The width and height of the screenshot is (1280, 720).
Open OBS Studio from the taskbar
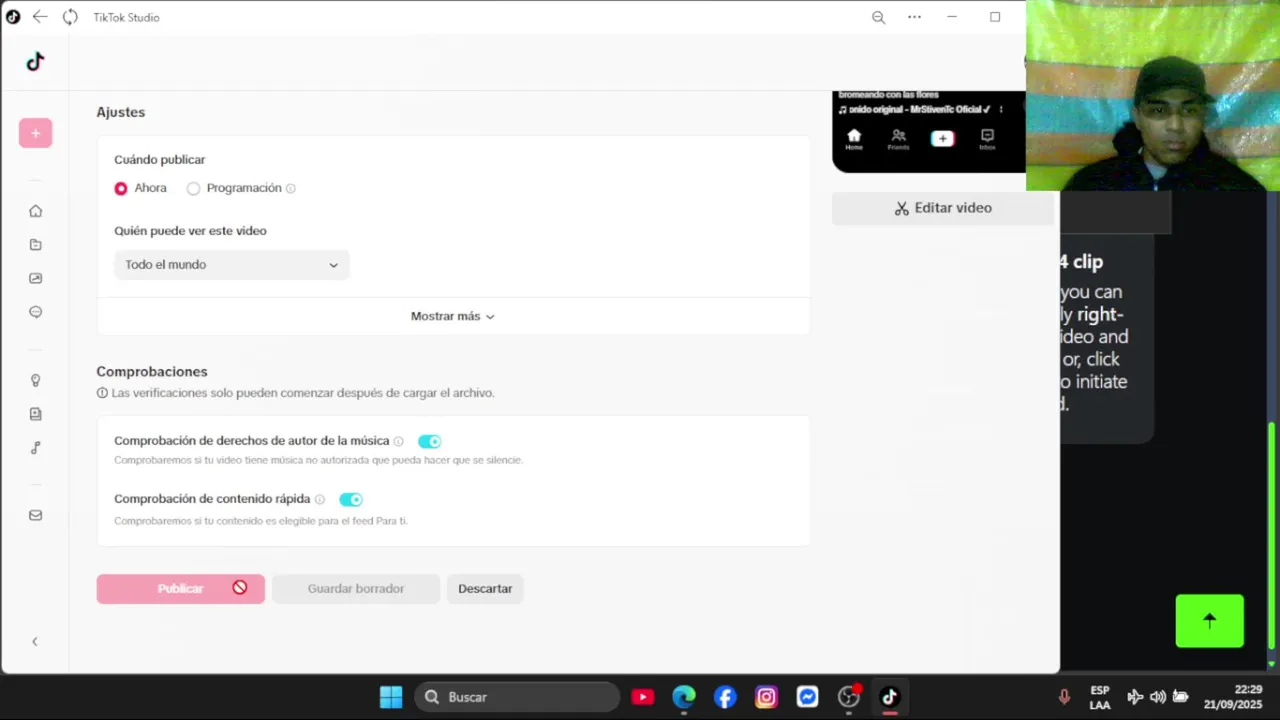[x=849, y=697]
